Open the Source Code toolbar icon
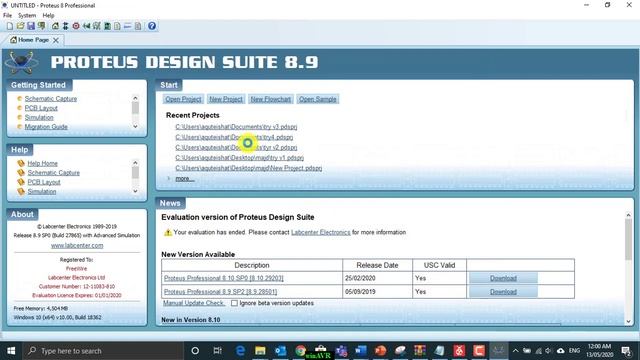 [128, 26]
